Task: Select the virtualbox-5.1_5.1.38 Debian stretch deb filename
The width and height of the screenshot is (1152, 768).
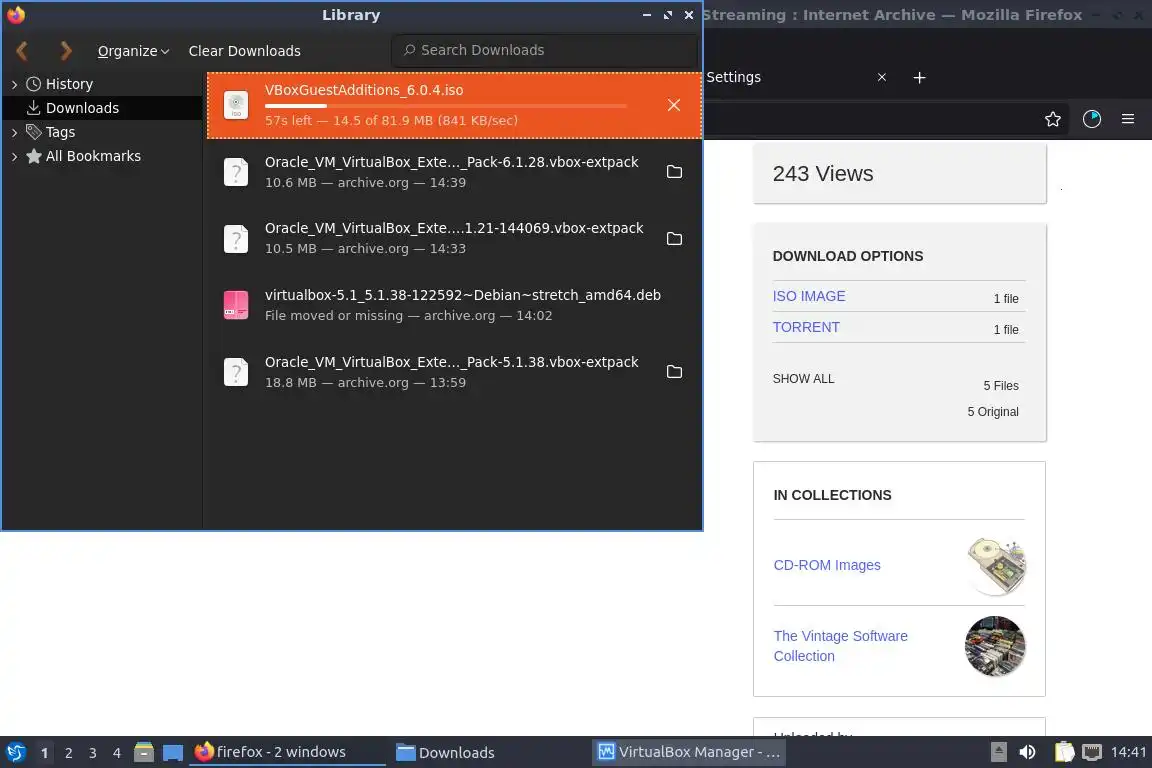Action: [x=462, y=295]
